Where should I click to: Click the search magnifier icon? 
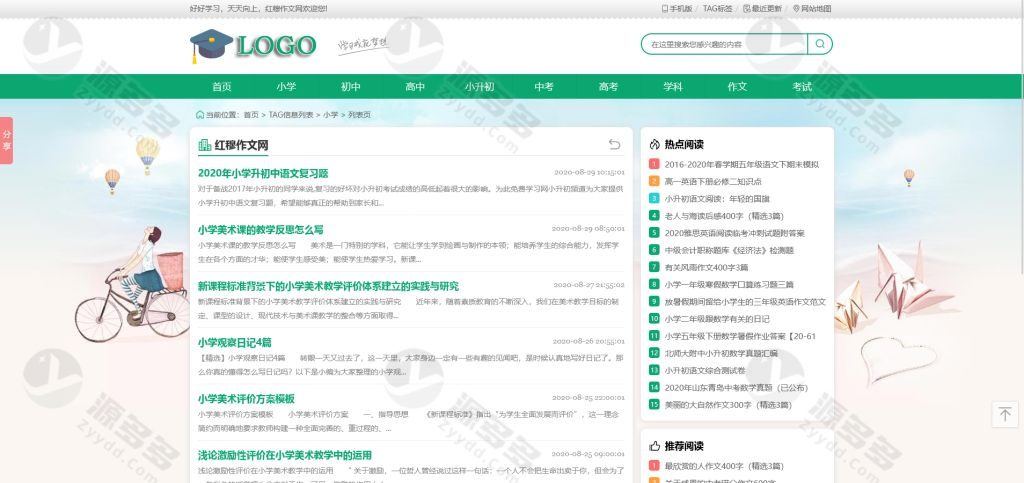click(x=819, y=44)
